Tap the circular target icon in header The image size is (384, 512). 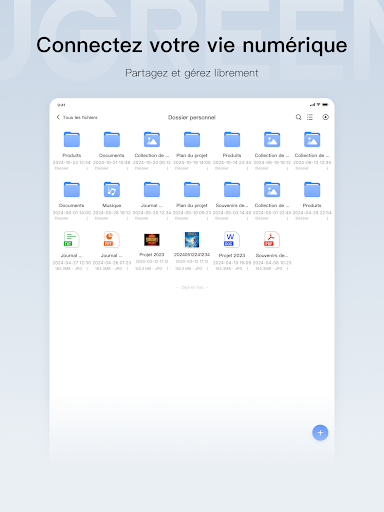tap(326, 117)
